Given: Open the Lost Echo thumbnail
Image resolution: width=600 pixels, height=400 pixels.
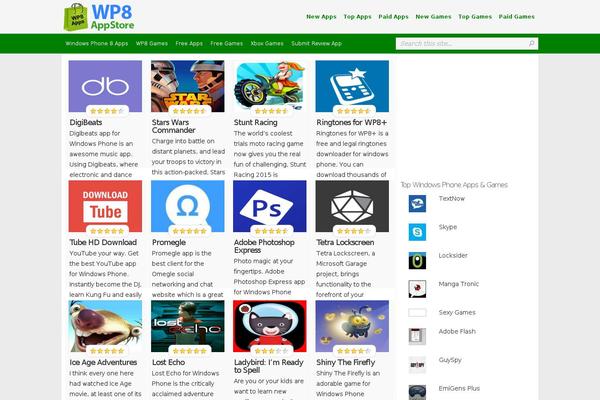Looking at the screenshot, I should (x=188, y=326).
